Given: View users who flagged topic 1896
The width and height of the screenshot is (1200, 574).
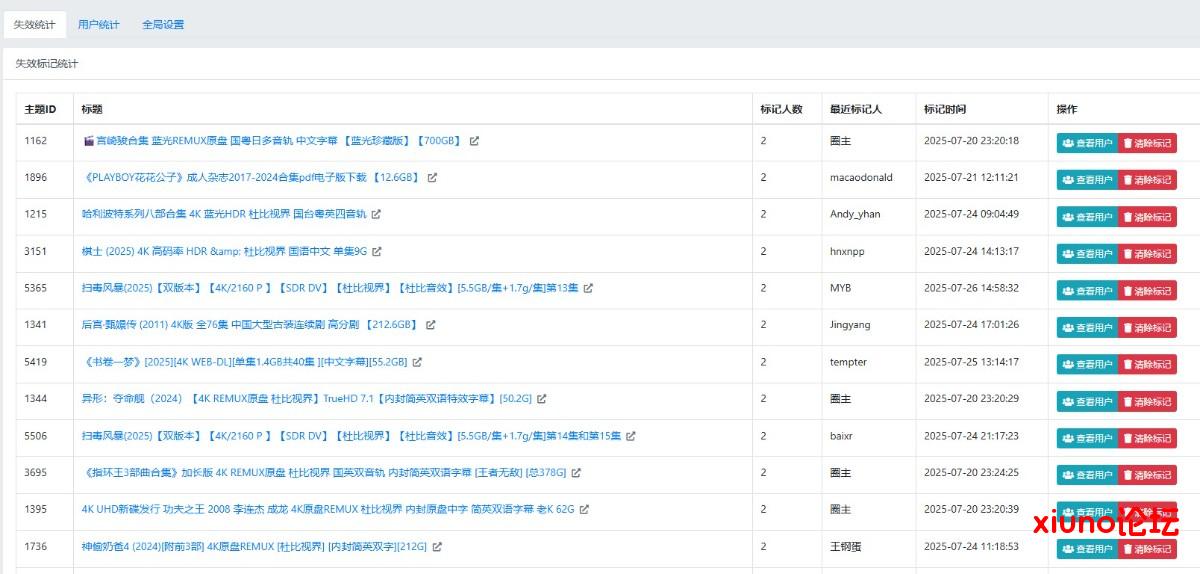Looking at the screenshot, I should coord(1087,180).
